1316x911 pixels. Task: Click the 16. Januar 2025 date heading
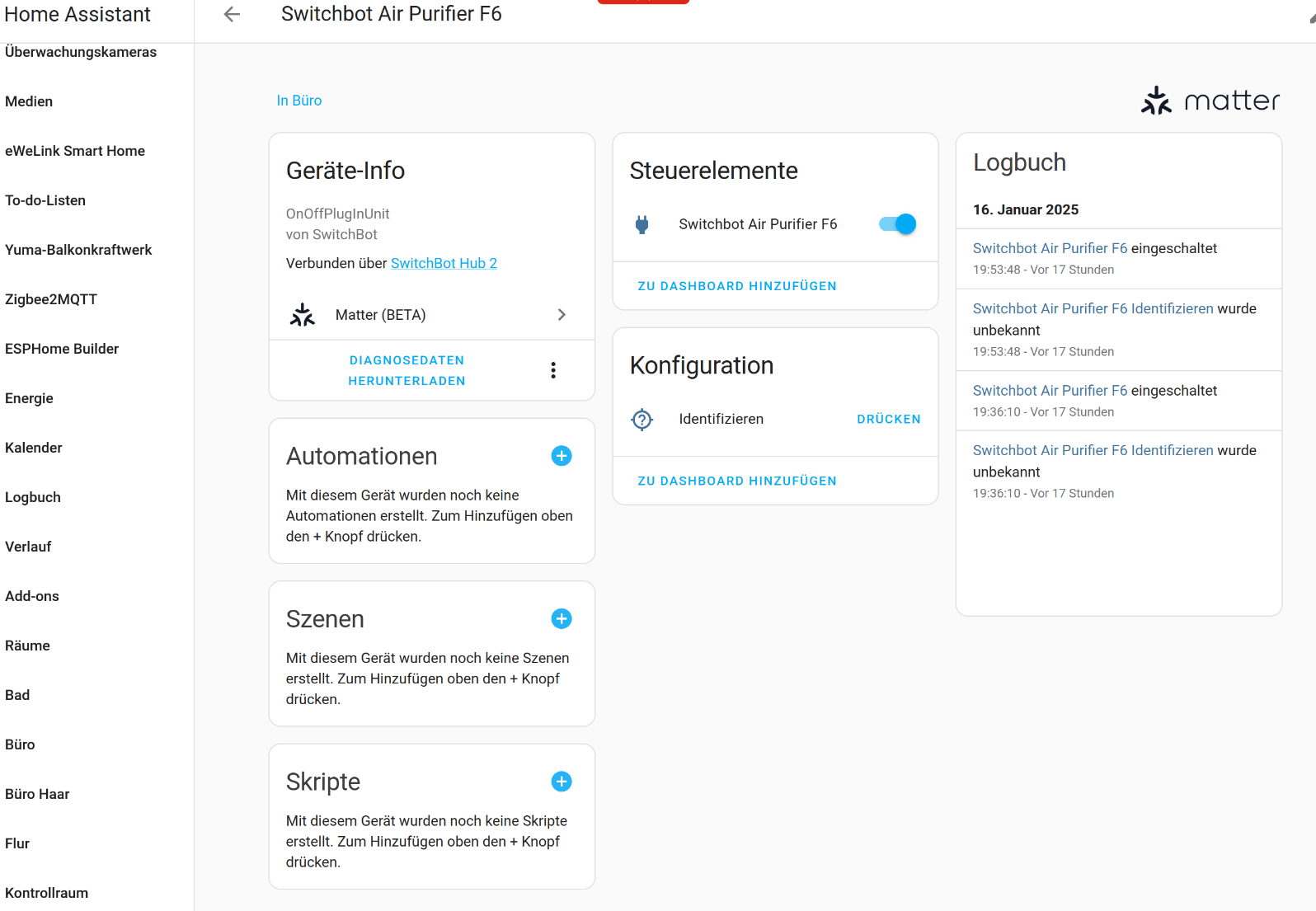click(x=1026, y=209)
